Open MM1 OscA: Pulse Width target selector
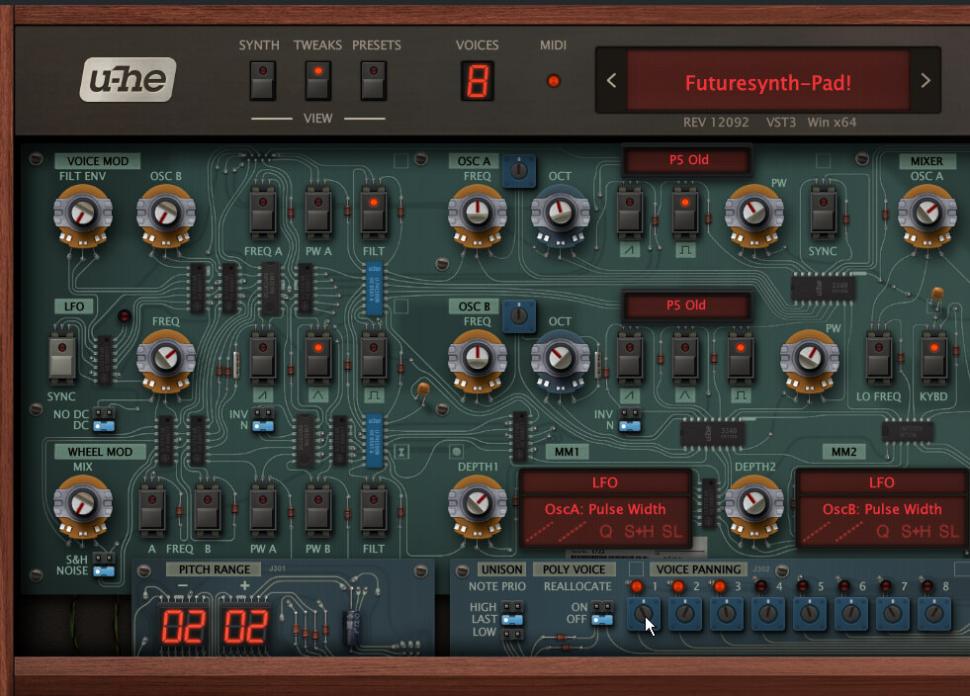Screen dimensions: 970x696 tap(605, 509)
